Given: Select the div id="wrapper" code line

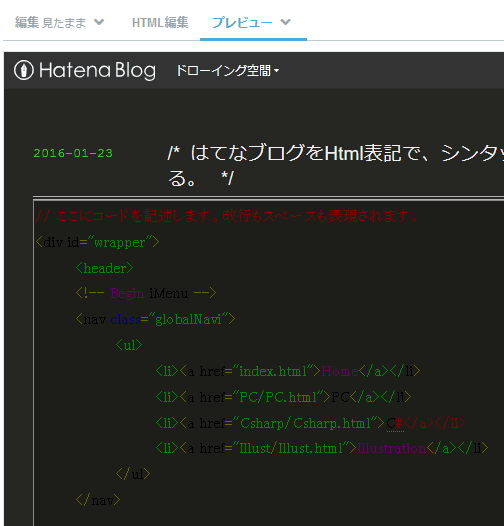Looking at the screenshot, I should (97, 242).
